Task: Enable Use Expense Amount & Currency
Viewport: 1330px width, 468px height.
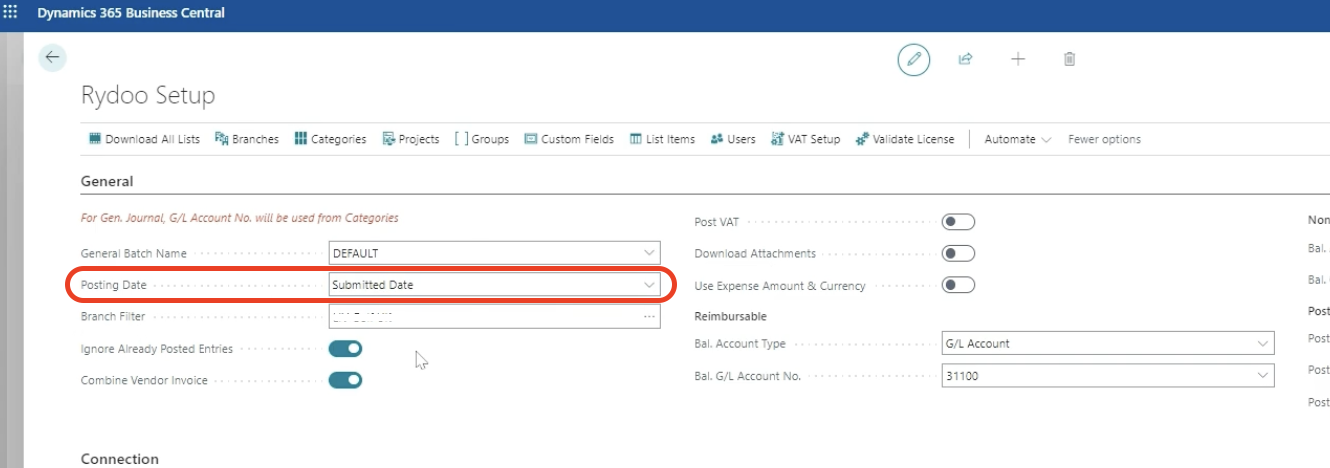Action: [x=958, y=286]
